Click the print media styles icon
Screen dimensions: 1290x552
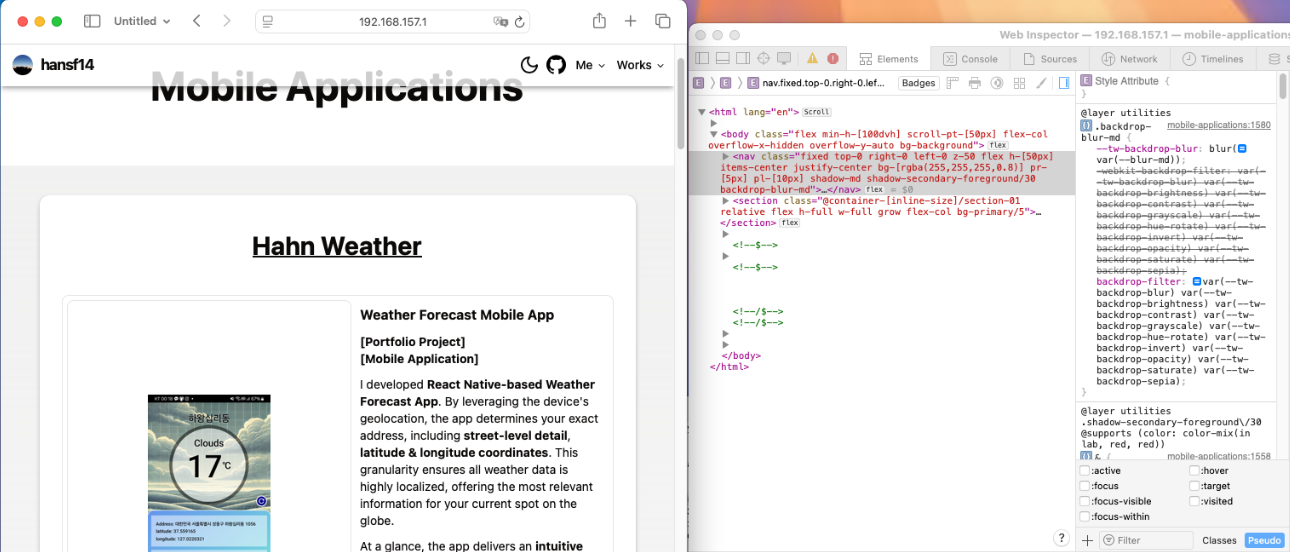pyautogui.click(x=975, y=83)
